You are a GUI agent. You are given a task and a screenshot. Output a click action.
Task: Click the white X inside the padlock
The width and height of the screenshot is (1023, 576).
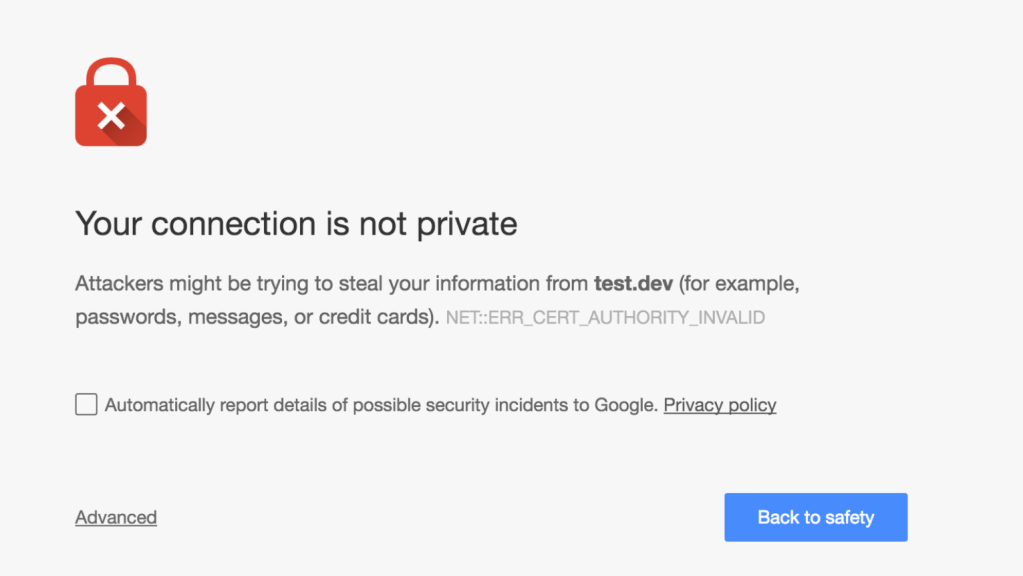(111, 116)
